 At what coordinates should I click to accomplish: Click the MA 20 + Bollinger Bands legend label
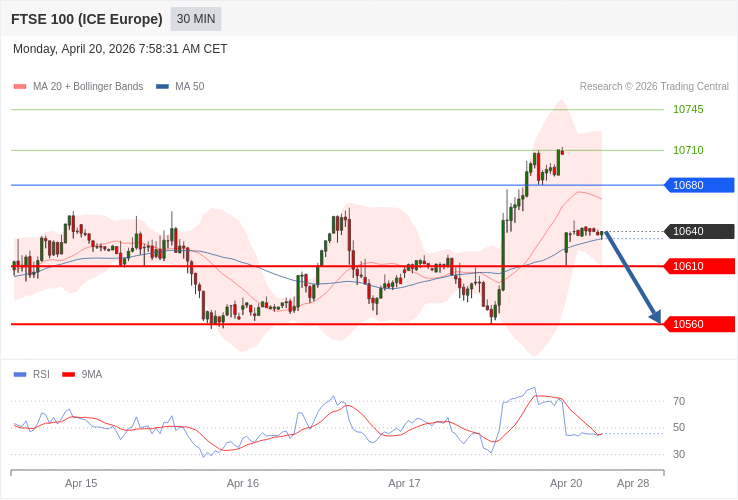[x=88, y=87]
